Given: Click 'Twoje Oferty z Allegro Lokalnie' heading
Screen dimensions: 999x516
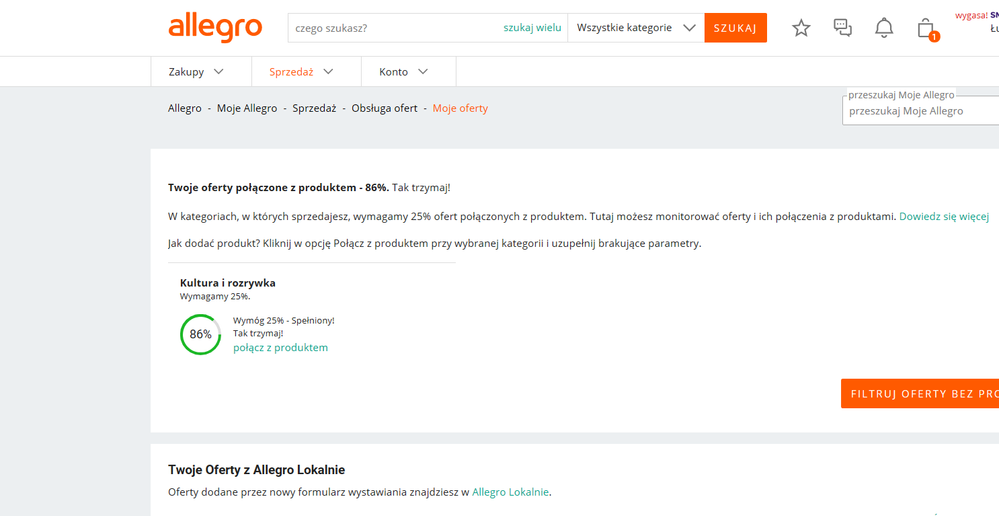Looking at the screenshot, I should (x=257, y=470).
